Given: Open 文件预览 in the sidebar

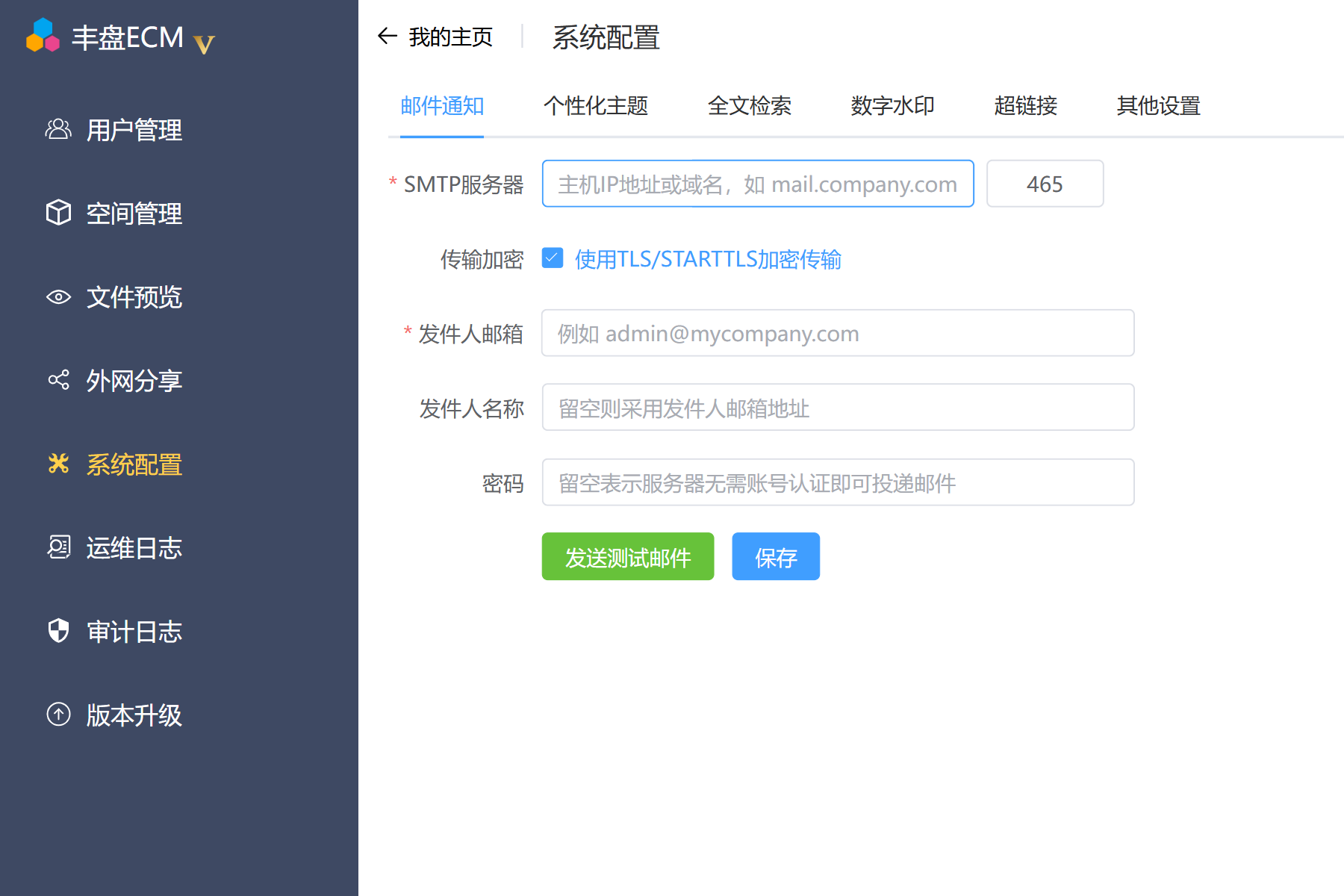Looking at the screenshot, I should pyautogui.click(x=134, y=298).
